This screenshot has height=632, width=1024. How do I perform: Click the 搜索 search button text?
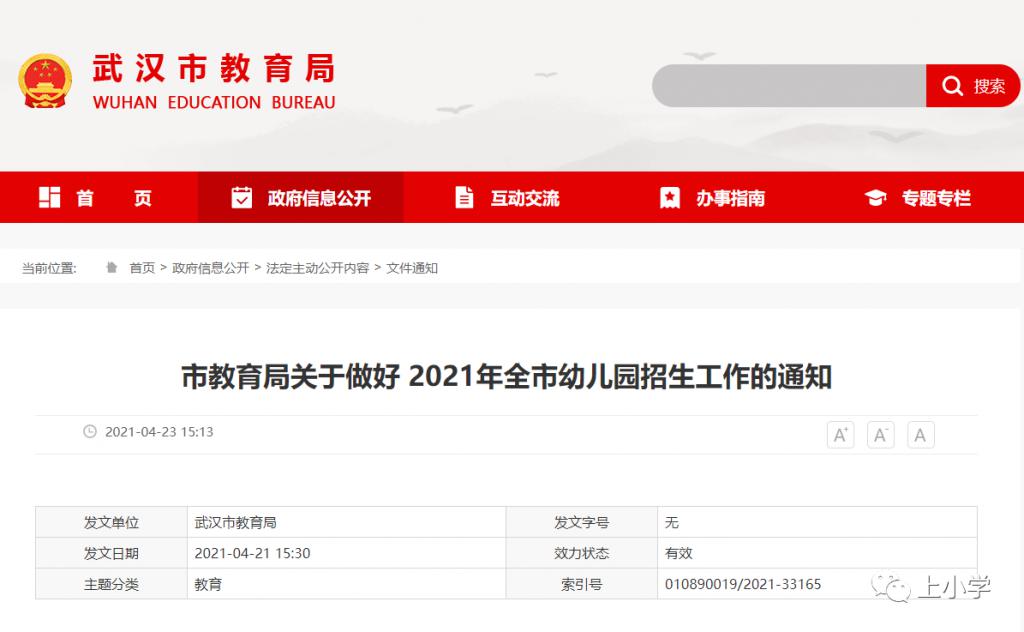pos(989,86)
